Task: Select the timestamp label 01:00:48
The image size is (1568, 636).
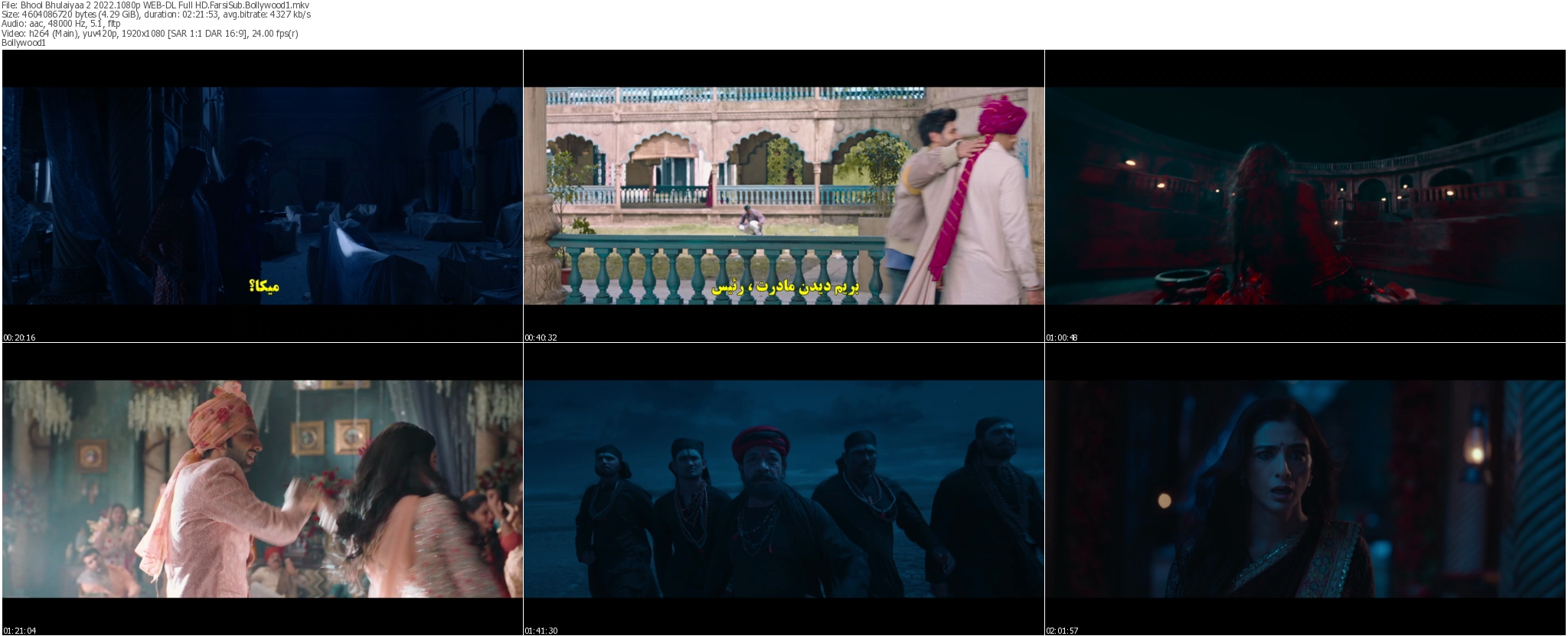Action: click(x=1063, y=338)
